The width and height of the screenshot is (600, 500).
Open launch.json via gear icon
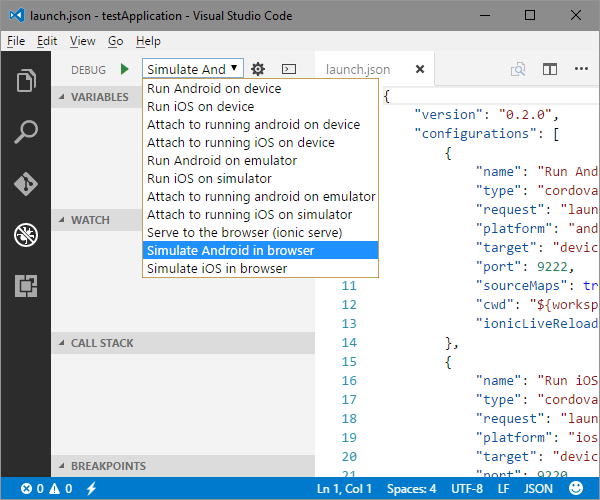(x=258, y=69)
